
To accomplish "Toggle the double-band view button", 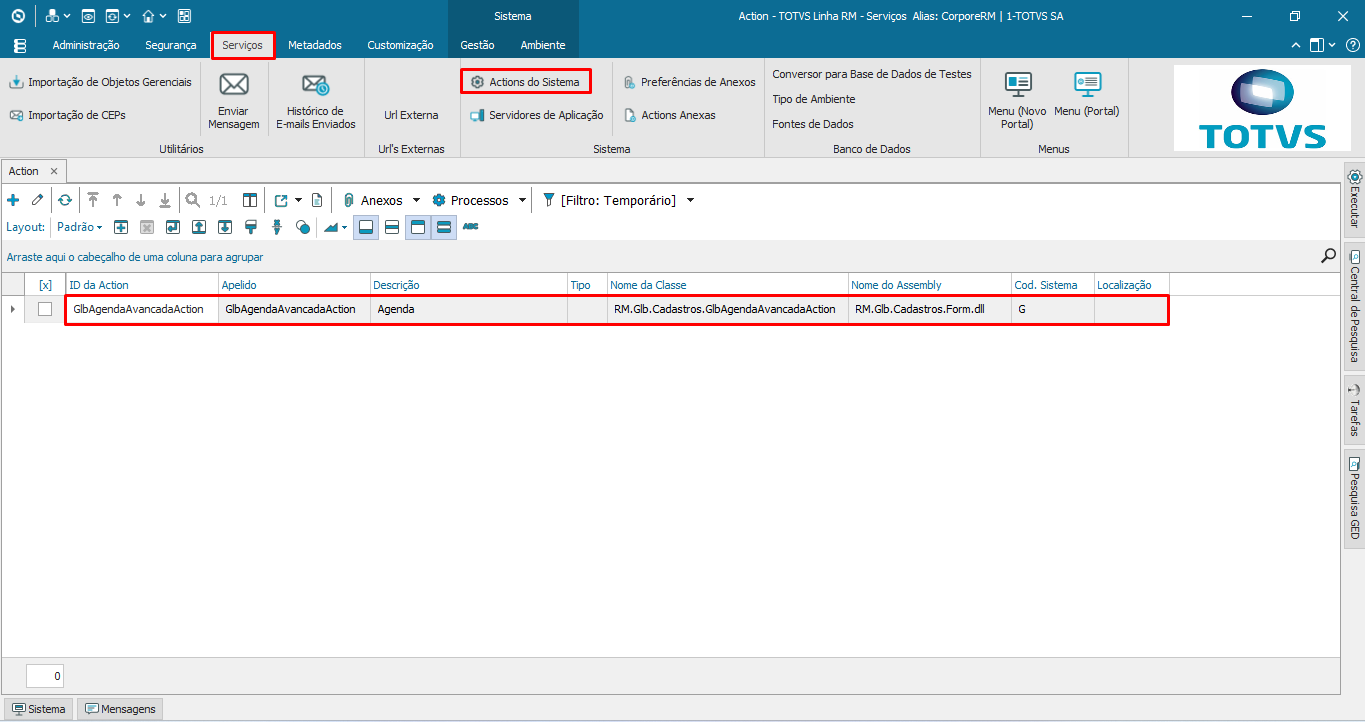I will click(x=444, y=227).
